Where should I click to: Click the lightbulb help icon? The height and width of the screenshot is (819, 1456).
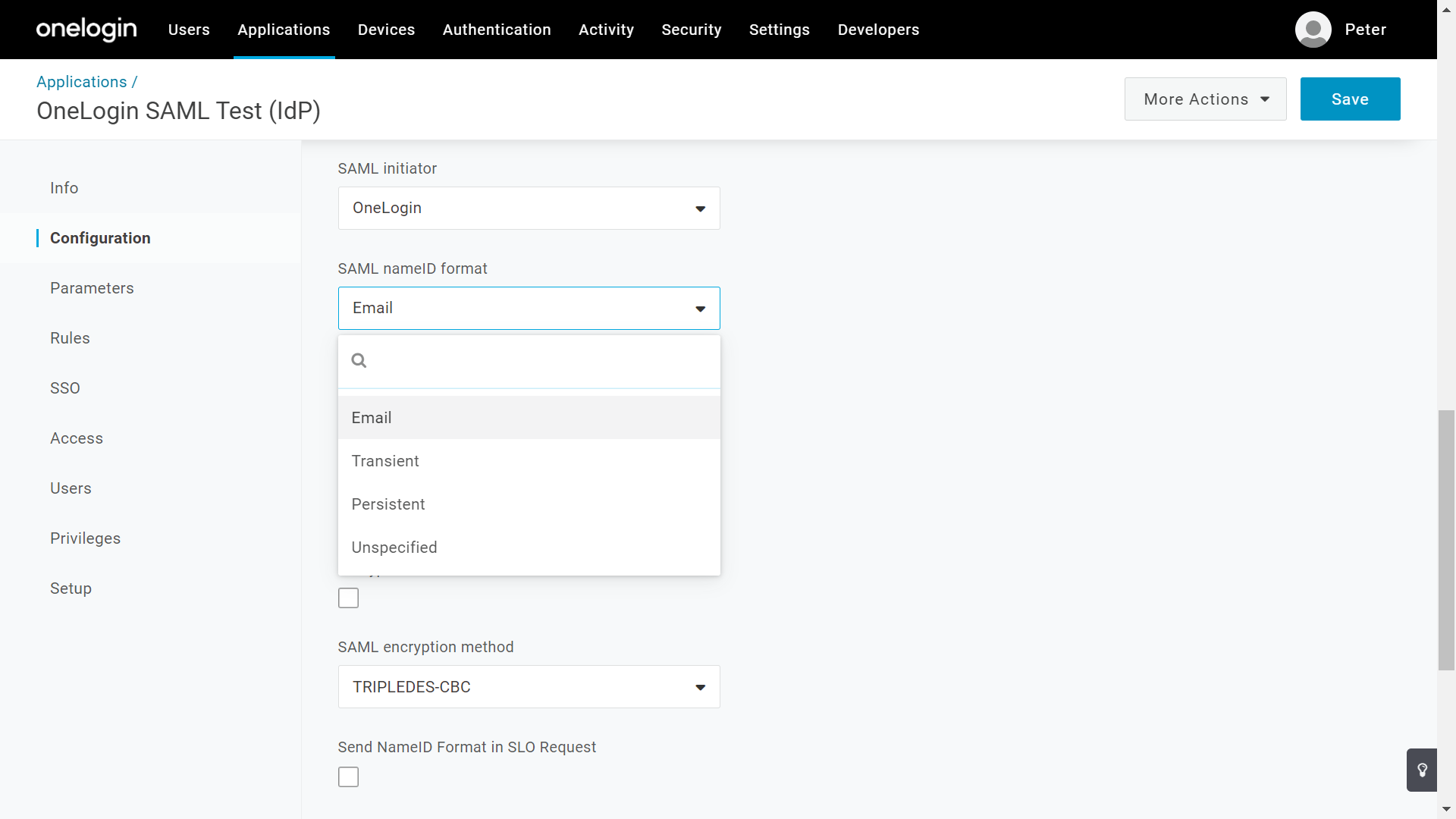[x=1422, y=770]
